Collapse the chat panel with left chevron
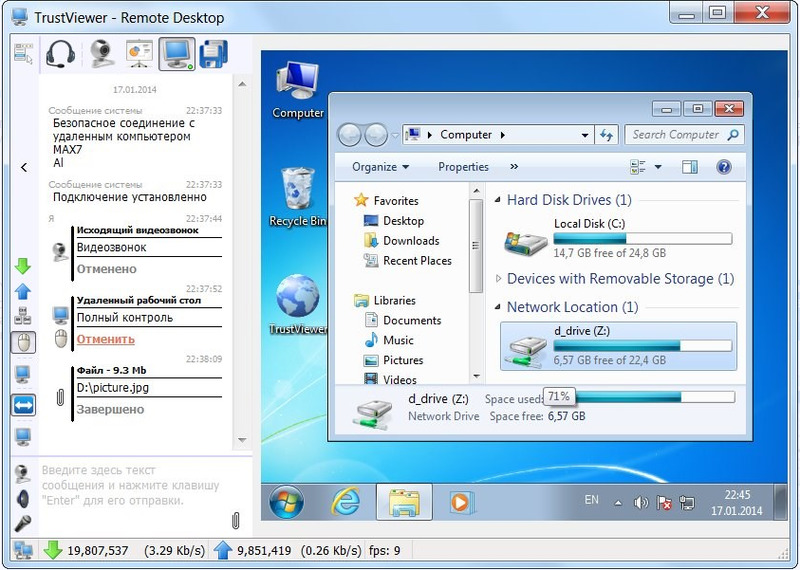The width and height of the screenshot is (800, 570). coord(23,167)
